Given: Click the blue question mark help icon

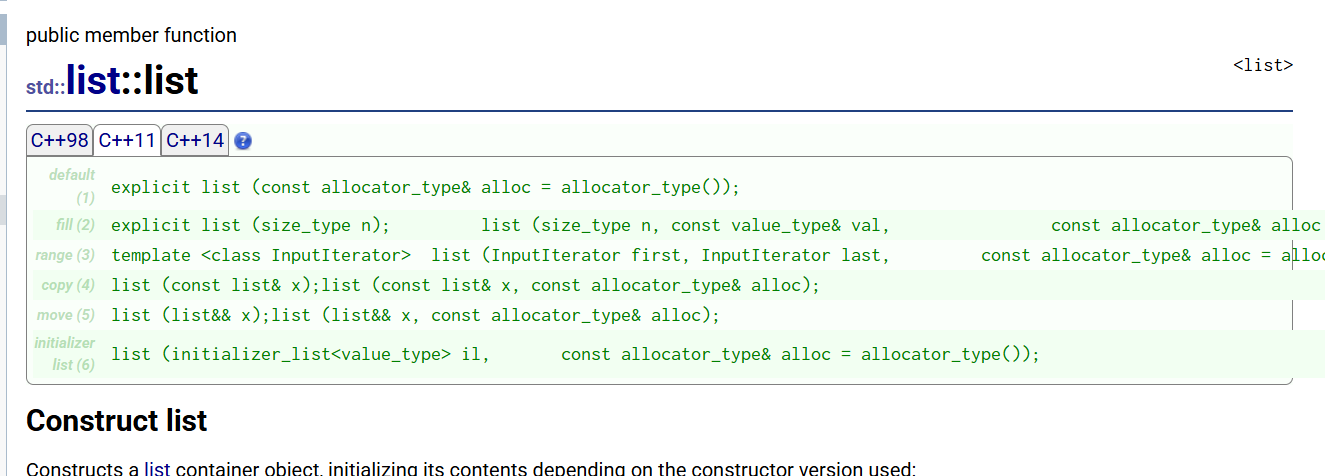Looking at the screenshot, I should (x=242, y=141).
